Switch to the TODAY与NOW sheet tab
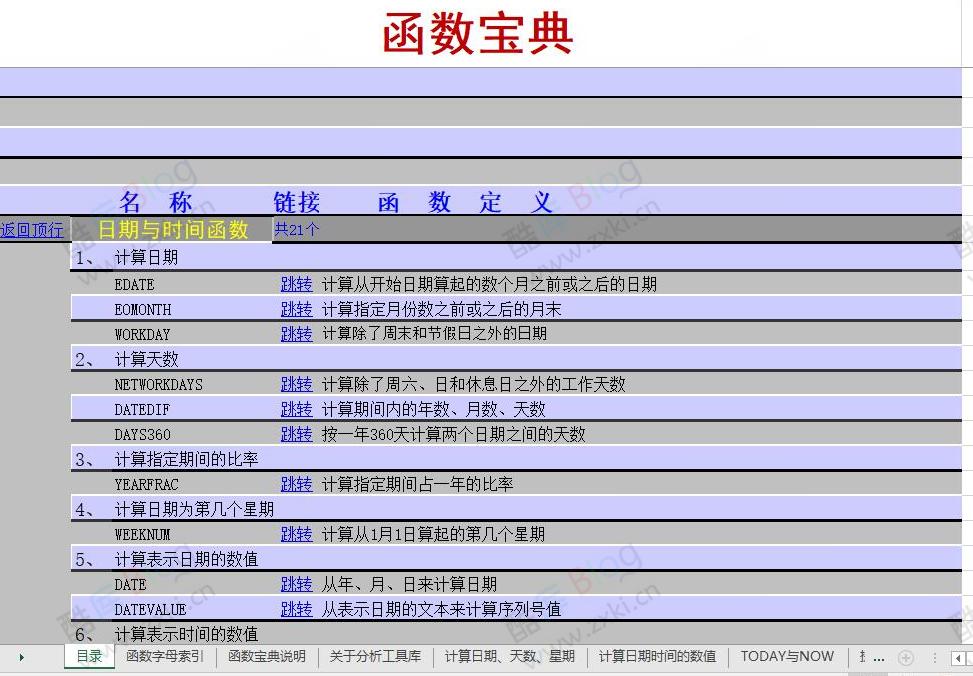The width and height of the screenshot is (973, 676). (786, 657)
